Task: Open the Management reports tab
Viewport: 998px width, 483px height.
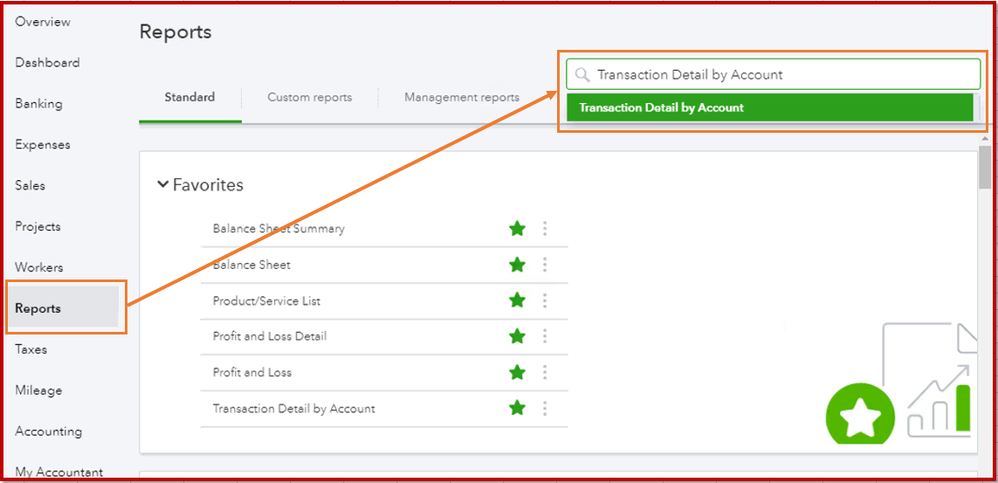Action: tap(461, 97)
